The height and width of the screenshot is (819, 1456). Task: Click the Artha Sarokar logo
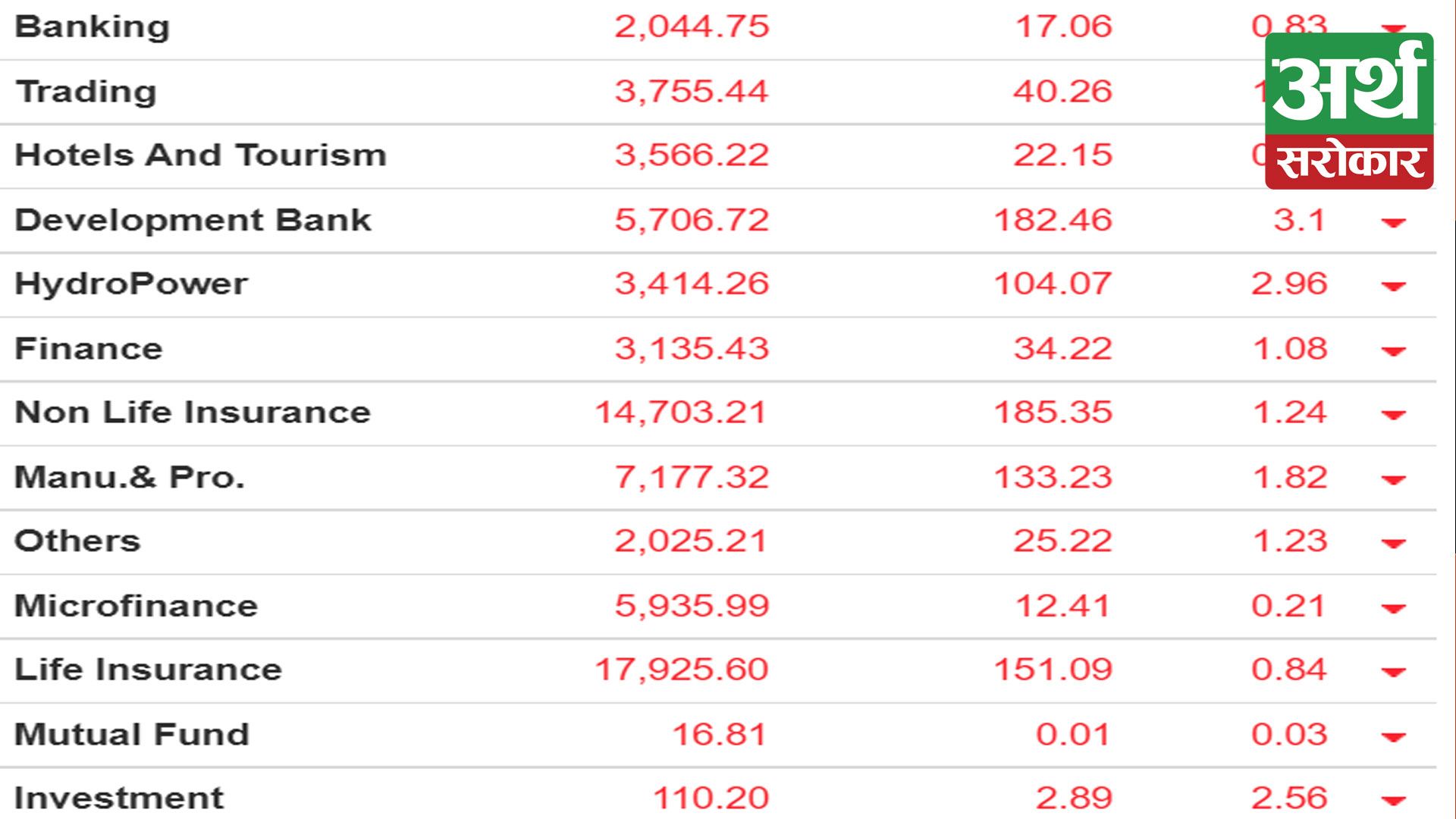click(1349, 111)
